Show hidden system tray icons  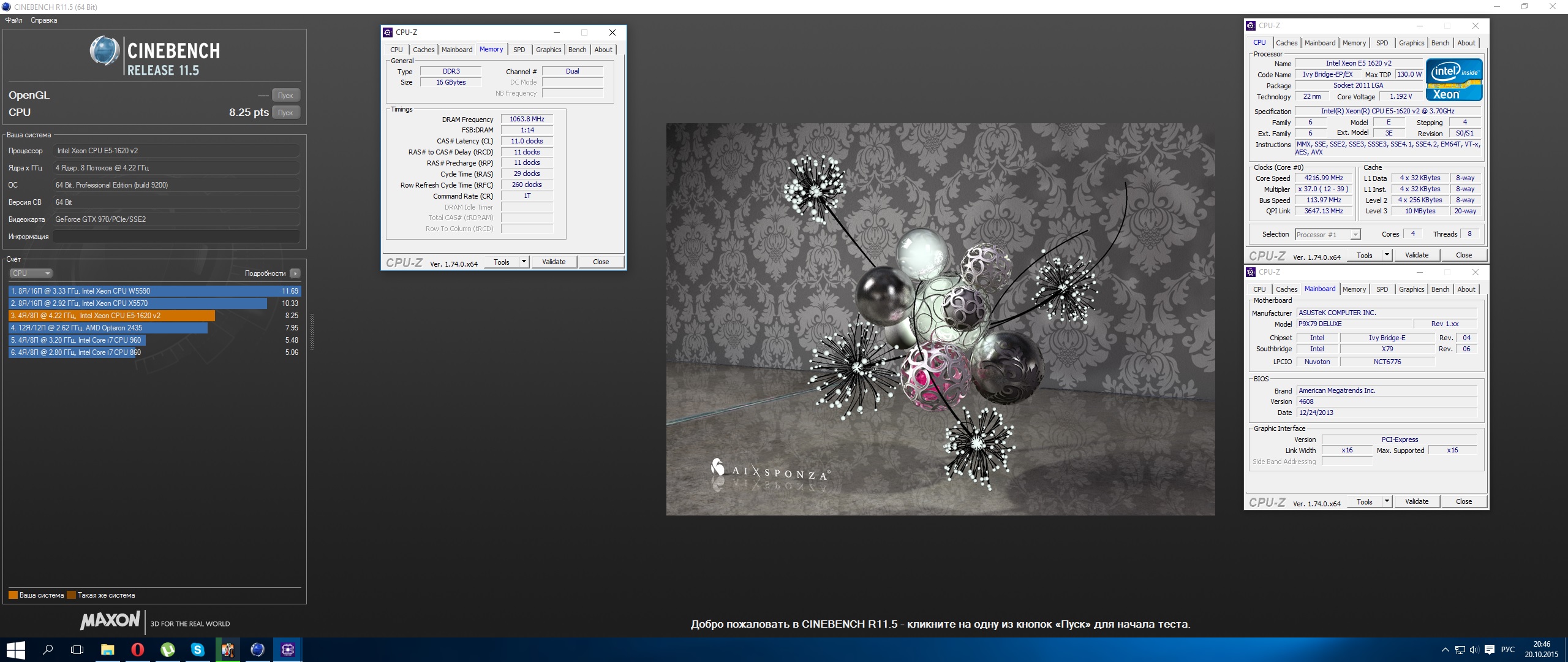pos(1445,650)
